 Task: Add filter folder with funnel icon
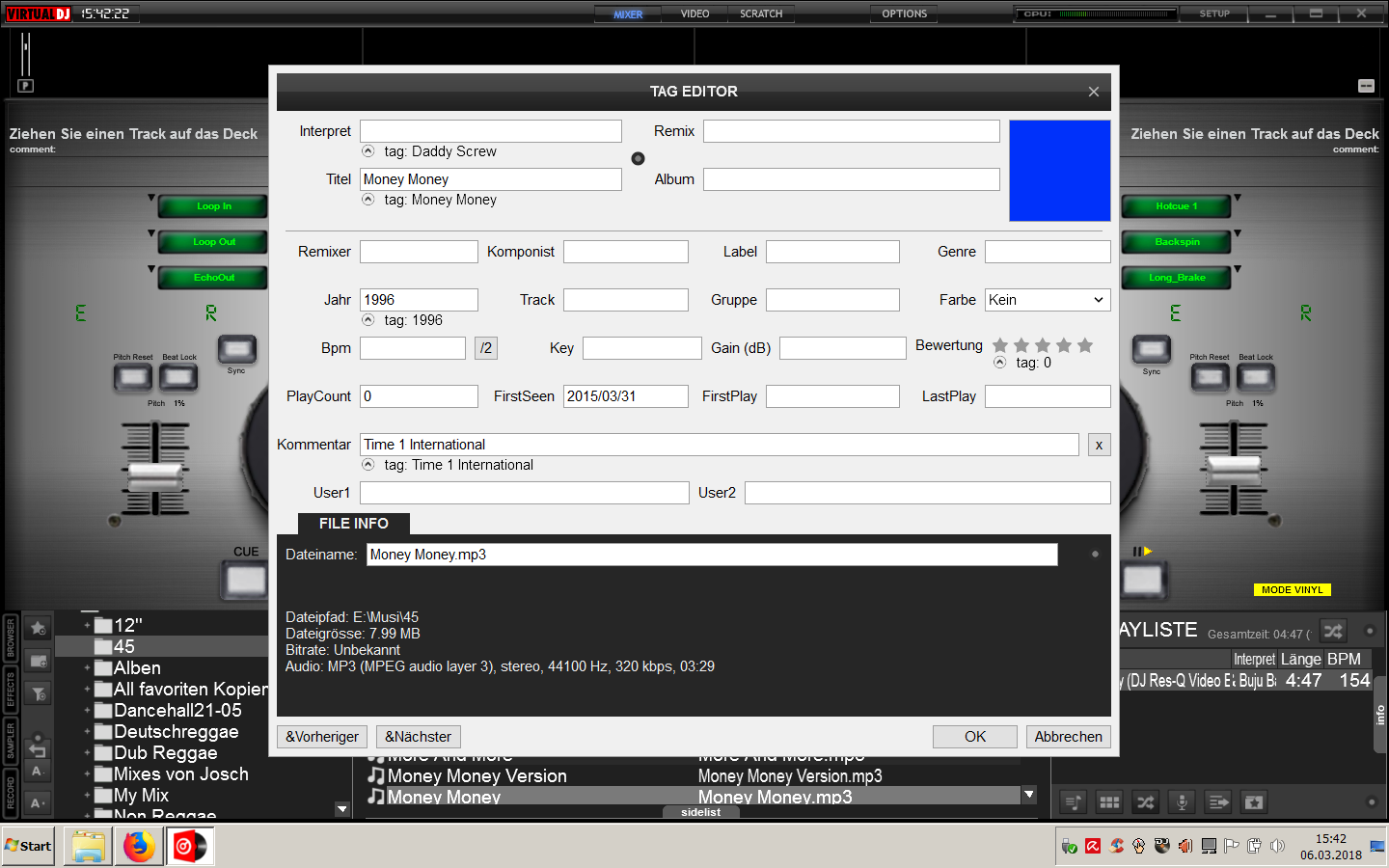click(x=38, y=693)
